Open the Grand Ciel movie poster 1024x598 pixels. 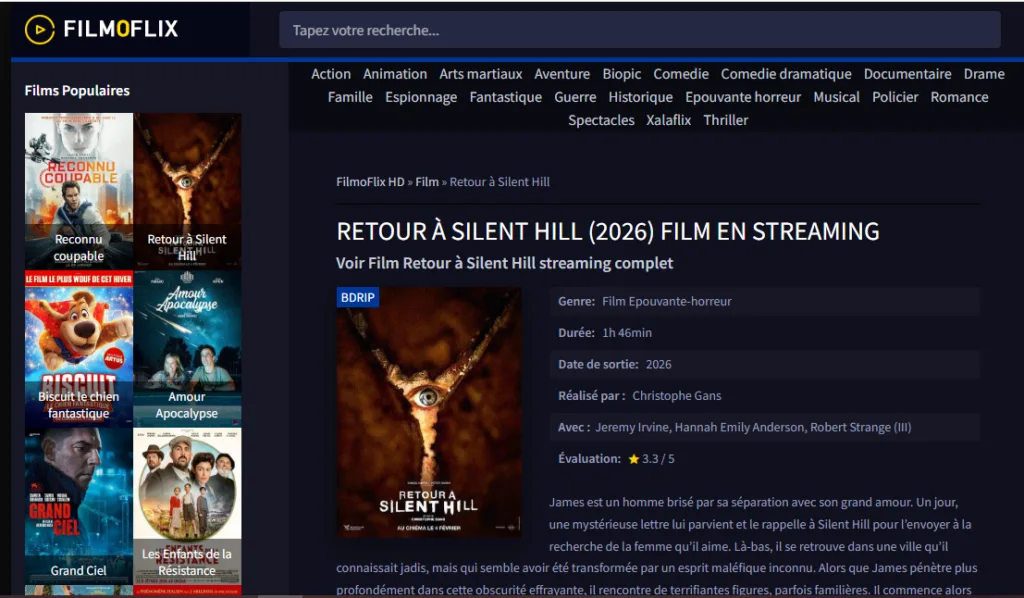(x=79, y=506)
